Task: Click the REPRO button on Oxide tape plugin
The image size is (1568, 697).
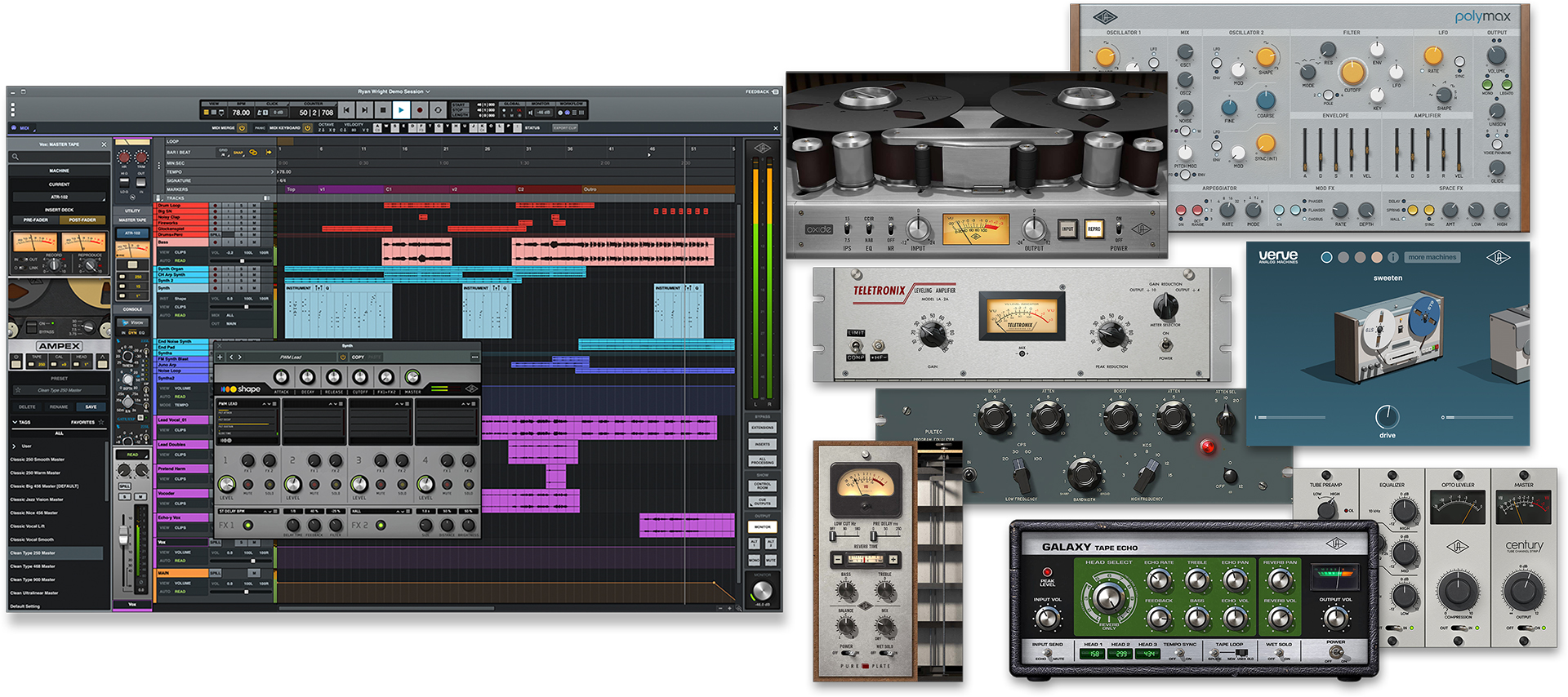Action: pos(1094,229)
